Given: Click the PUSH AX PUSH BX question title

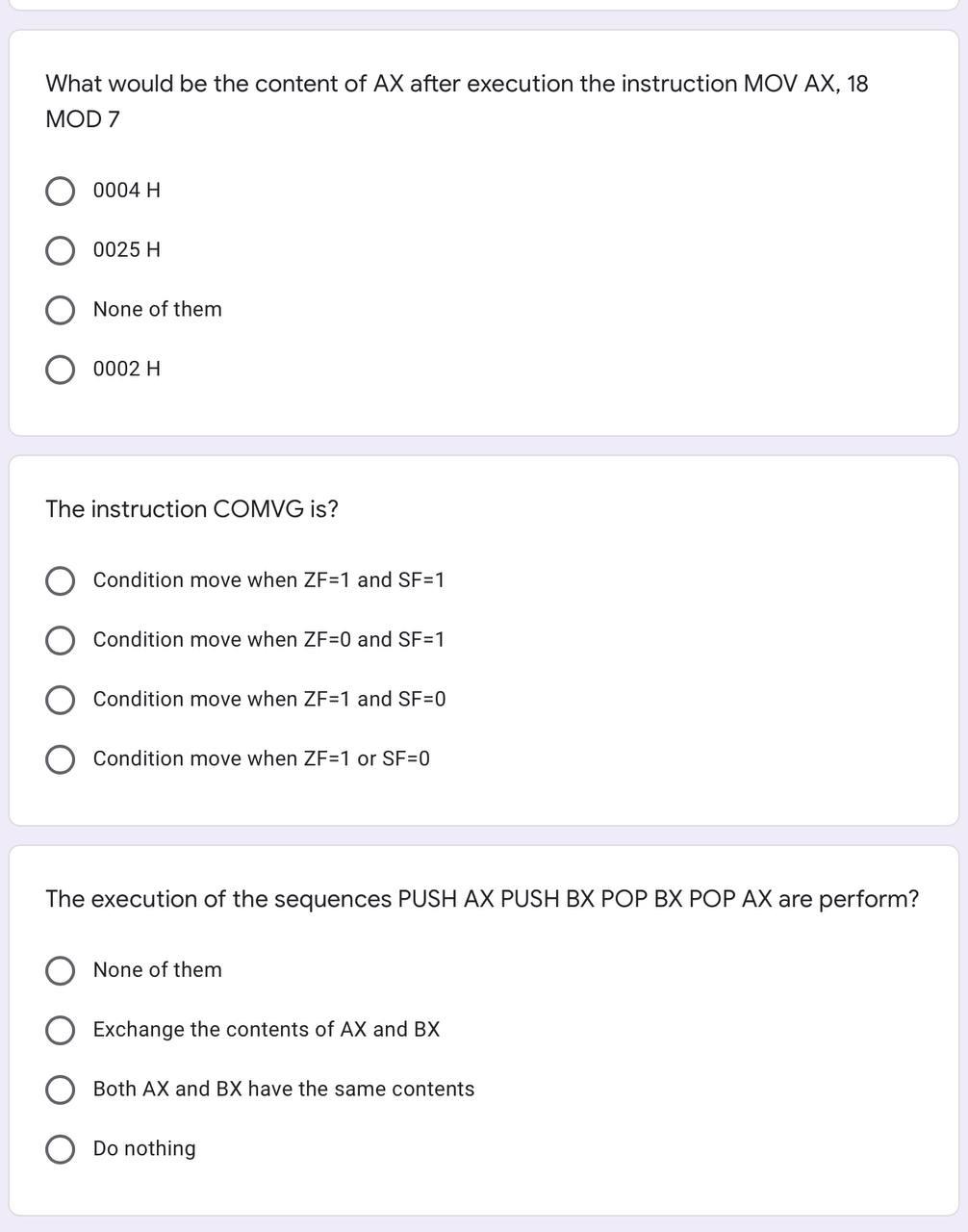Looking at the screenshot, I should [x=482, y=899].
